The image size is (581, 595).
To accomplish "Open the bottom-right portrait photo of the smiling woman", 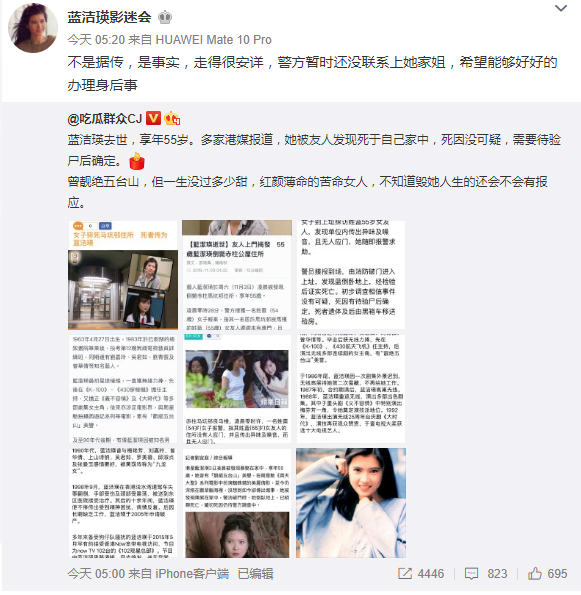I will tap(351, 503).
